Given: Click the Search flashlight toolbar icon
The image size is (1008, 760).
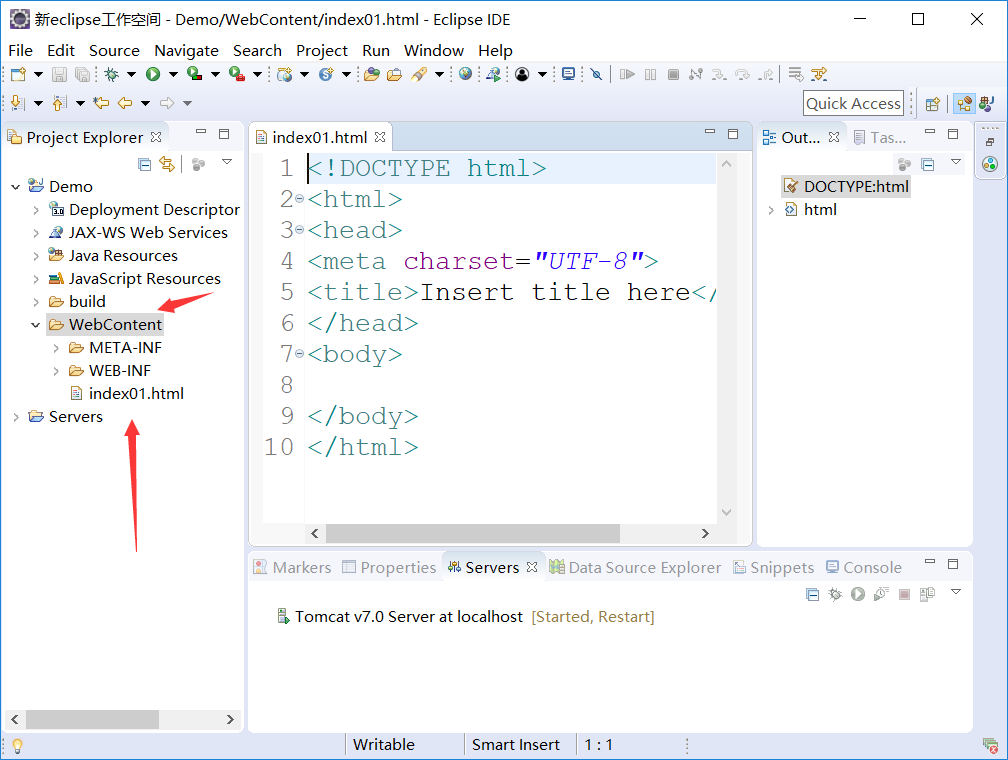Looking at the screenshot, I should (x=419, y=75).
